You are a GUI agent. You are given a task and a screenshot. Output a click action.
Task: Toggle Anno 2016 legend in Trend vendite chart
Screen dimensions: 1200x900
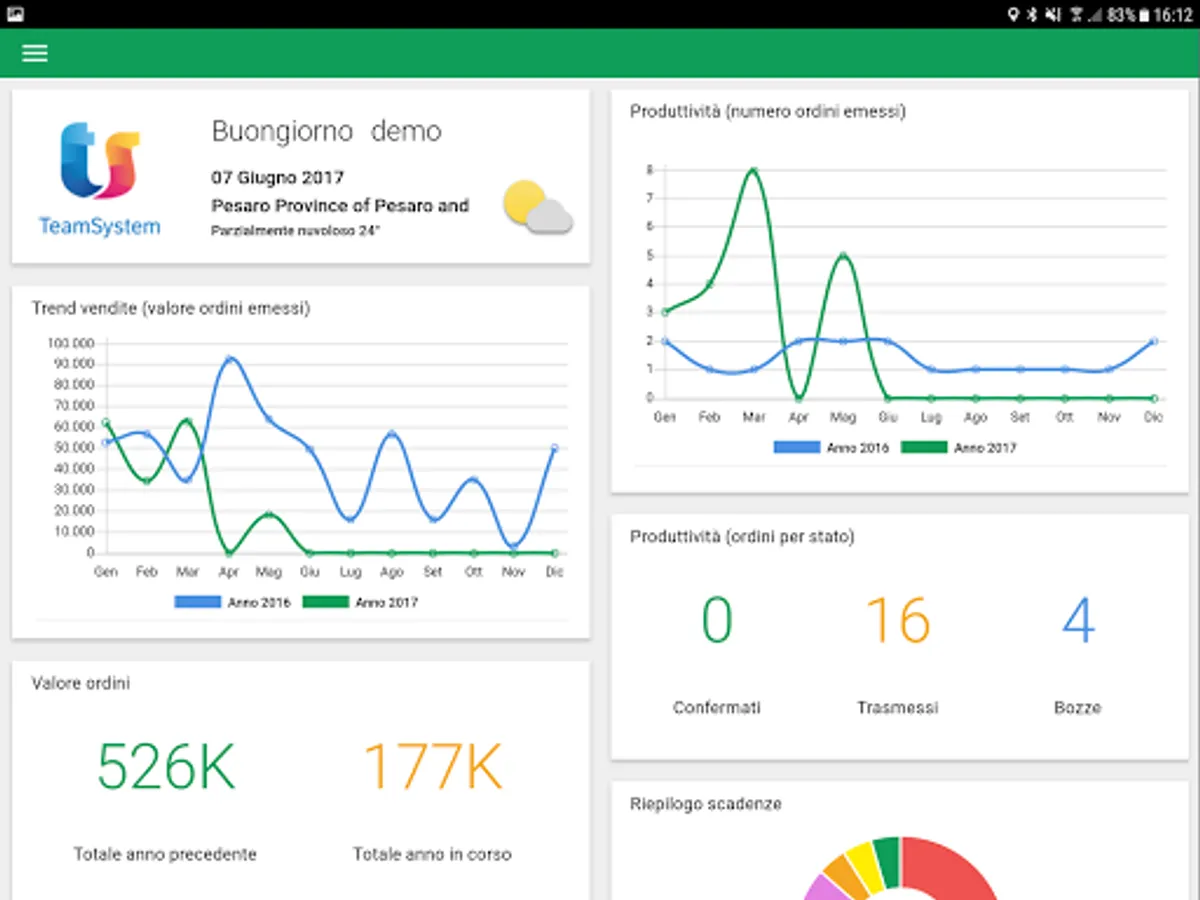pos(232,602)
